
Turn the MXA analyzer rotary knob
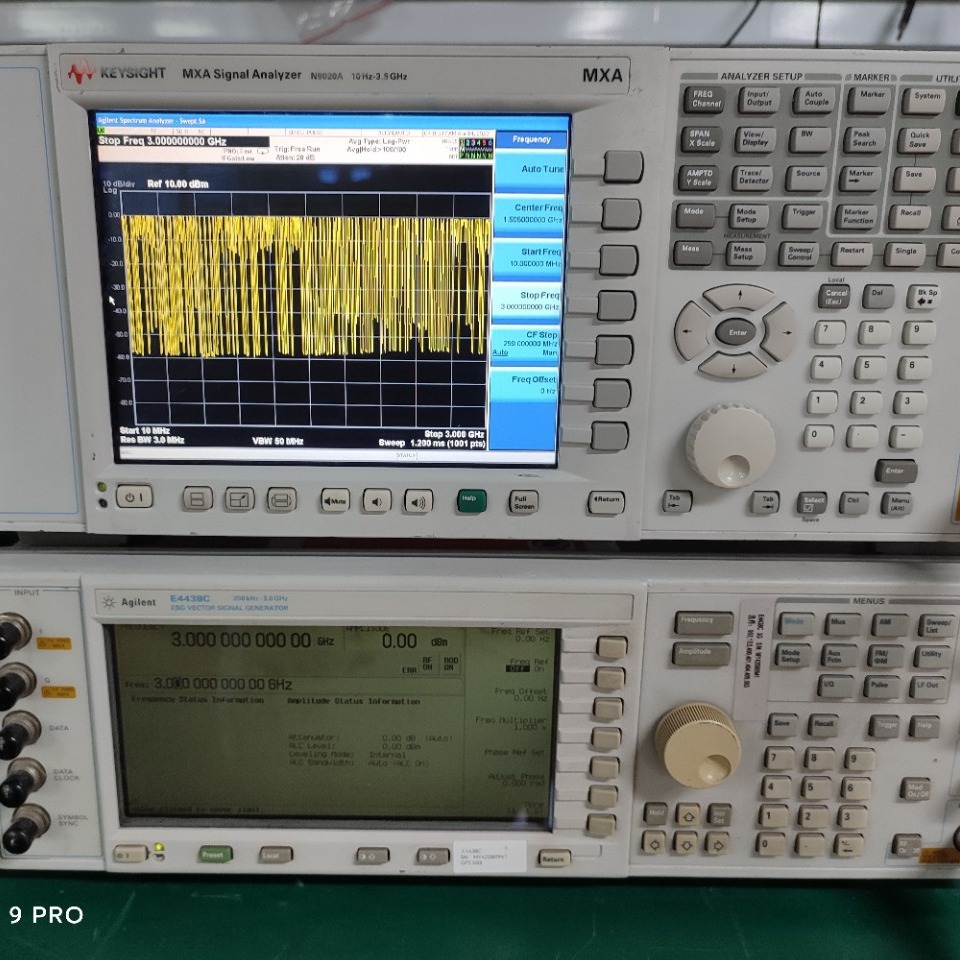pos(731,444)
